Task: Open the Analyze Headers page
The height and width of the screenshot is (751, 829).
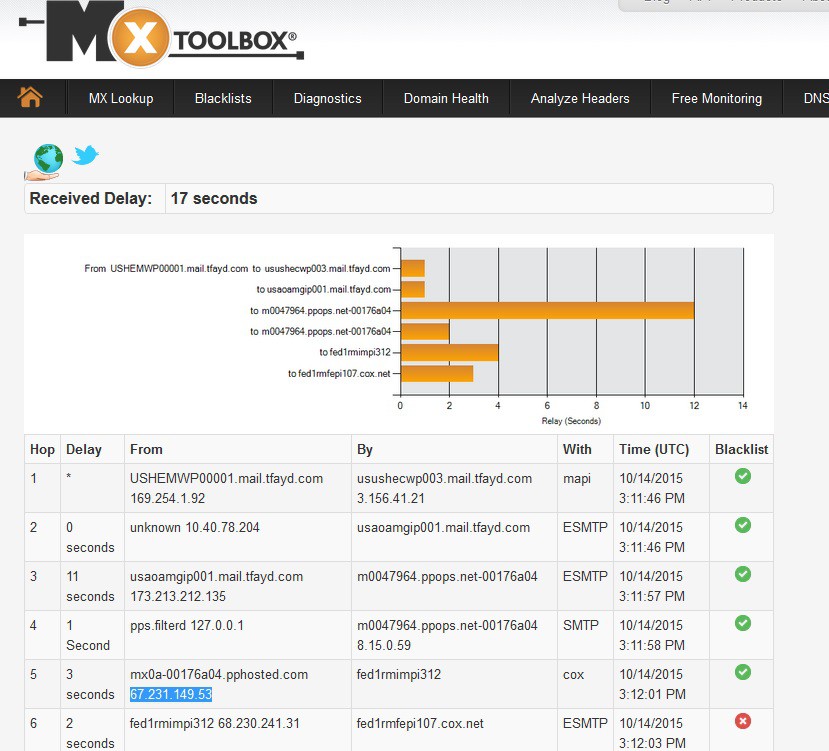Action: [580, 98]
